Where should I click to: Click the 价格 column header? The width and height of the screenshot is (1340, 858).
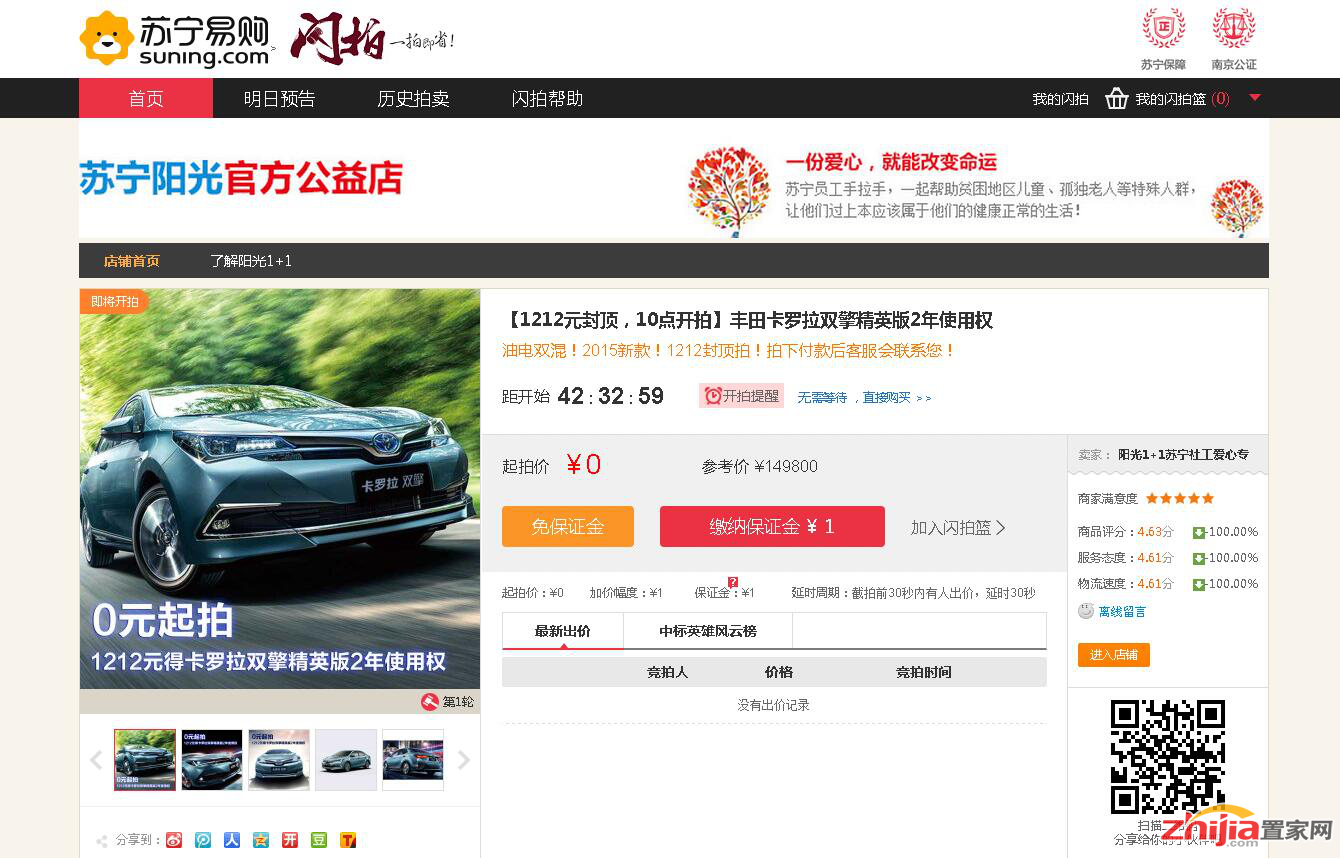tap(779, 672)
